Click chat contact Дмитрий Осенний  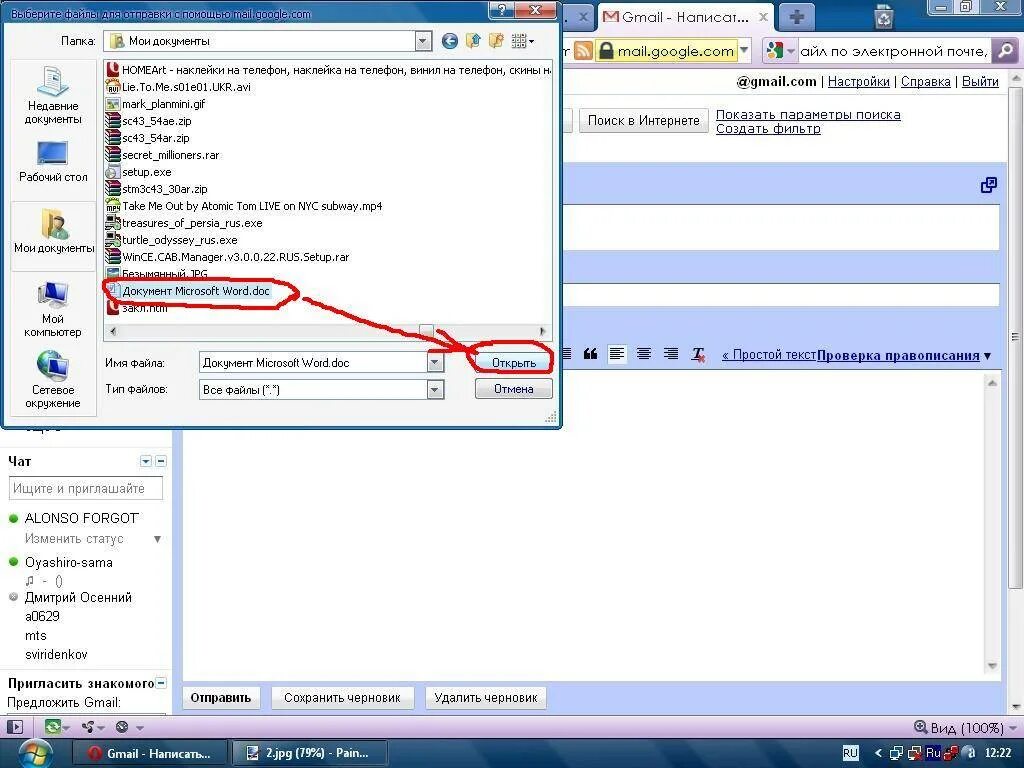tap(78, 598)
